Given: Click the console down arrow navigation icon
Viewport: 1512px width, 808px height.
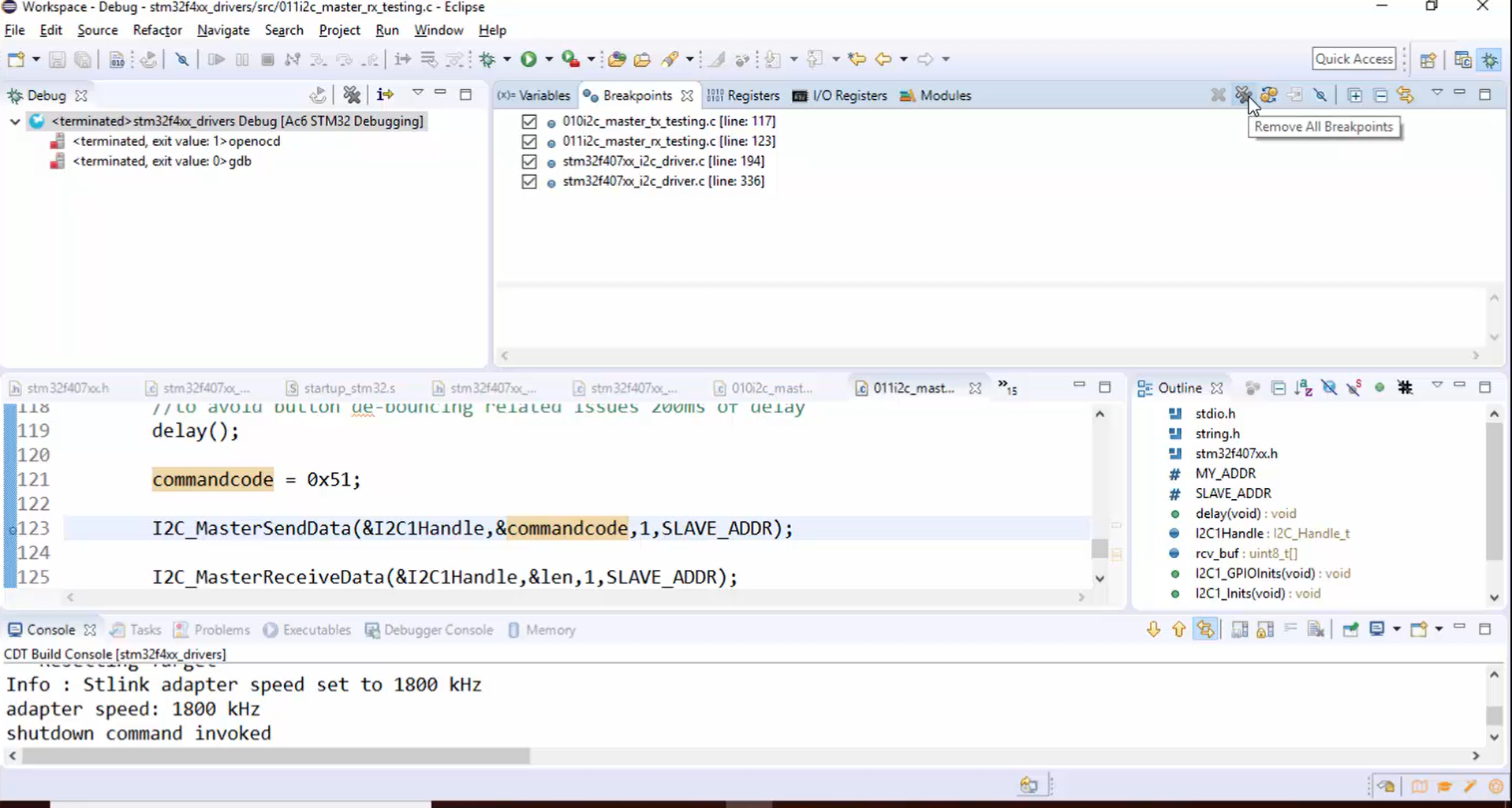Looking at the screenshot, I should point(1153,629).
